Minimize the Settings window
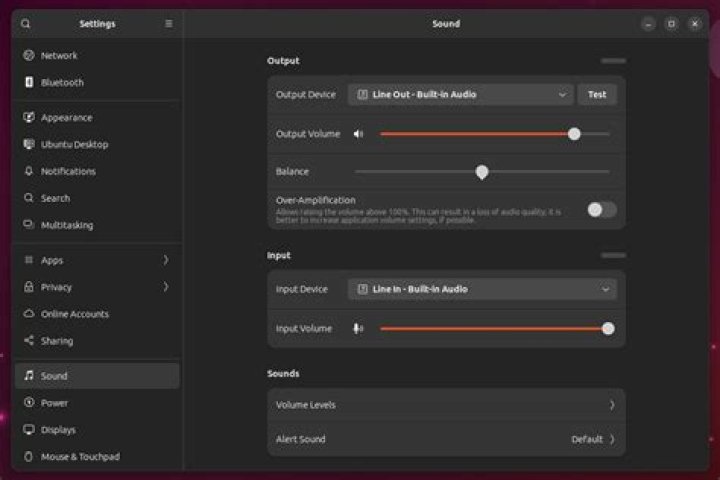720x480 pixels. click(648, 23)
